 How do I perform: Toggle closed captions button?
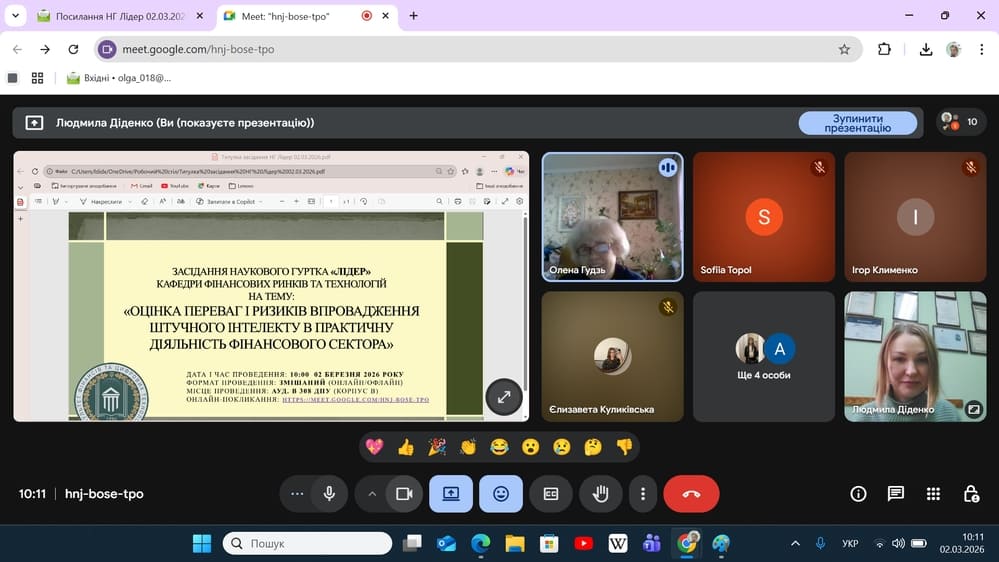click(x=550, y=494)
